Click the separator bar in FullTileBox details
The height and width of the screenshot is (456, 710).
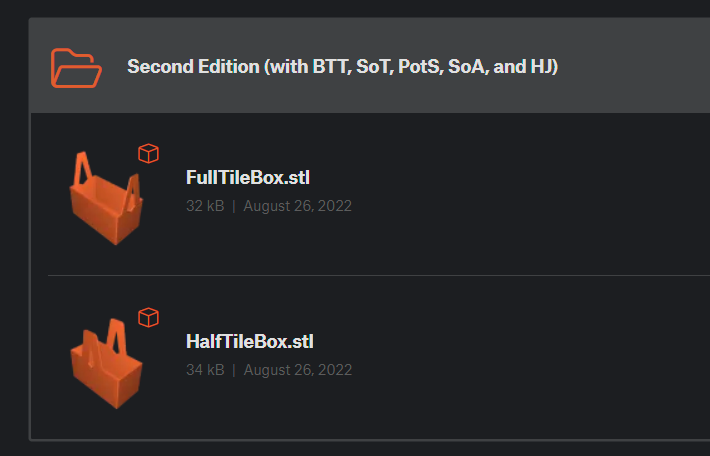(234, 206)
